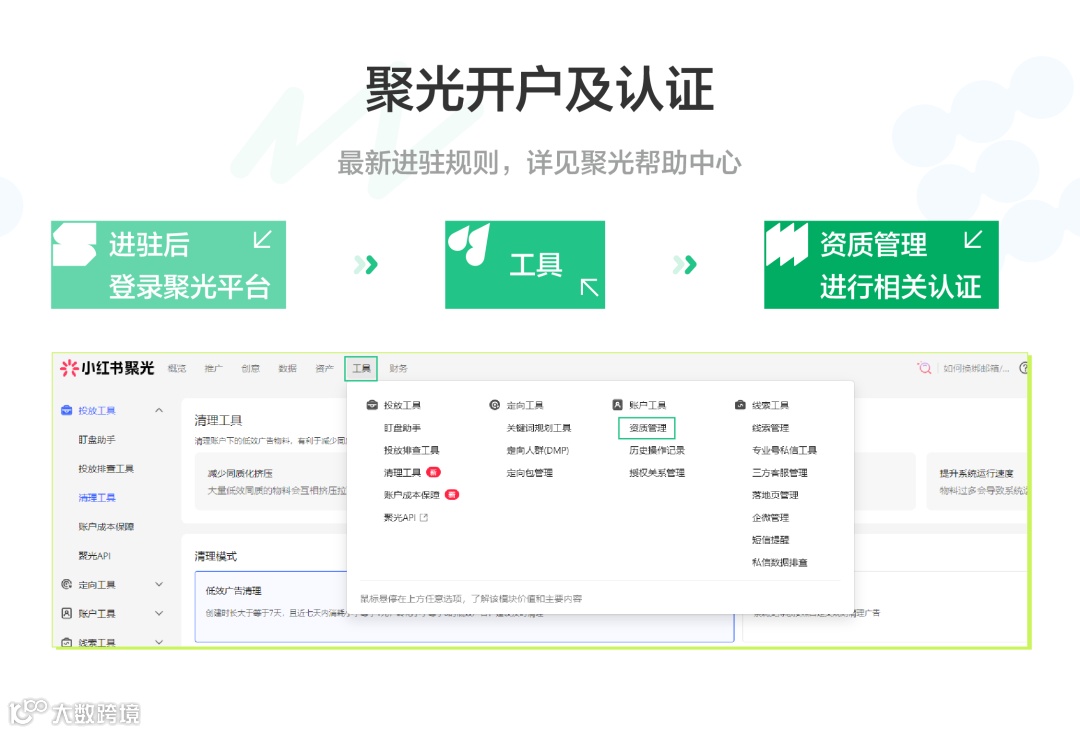The width and height of the screenshot is (1080, 733).
Task: Open 历史操作记录 under 账户工具
Action: [657, 450]
